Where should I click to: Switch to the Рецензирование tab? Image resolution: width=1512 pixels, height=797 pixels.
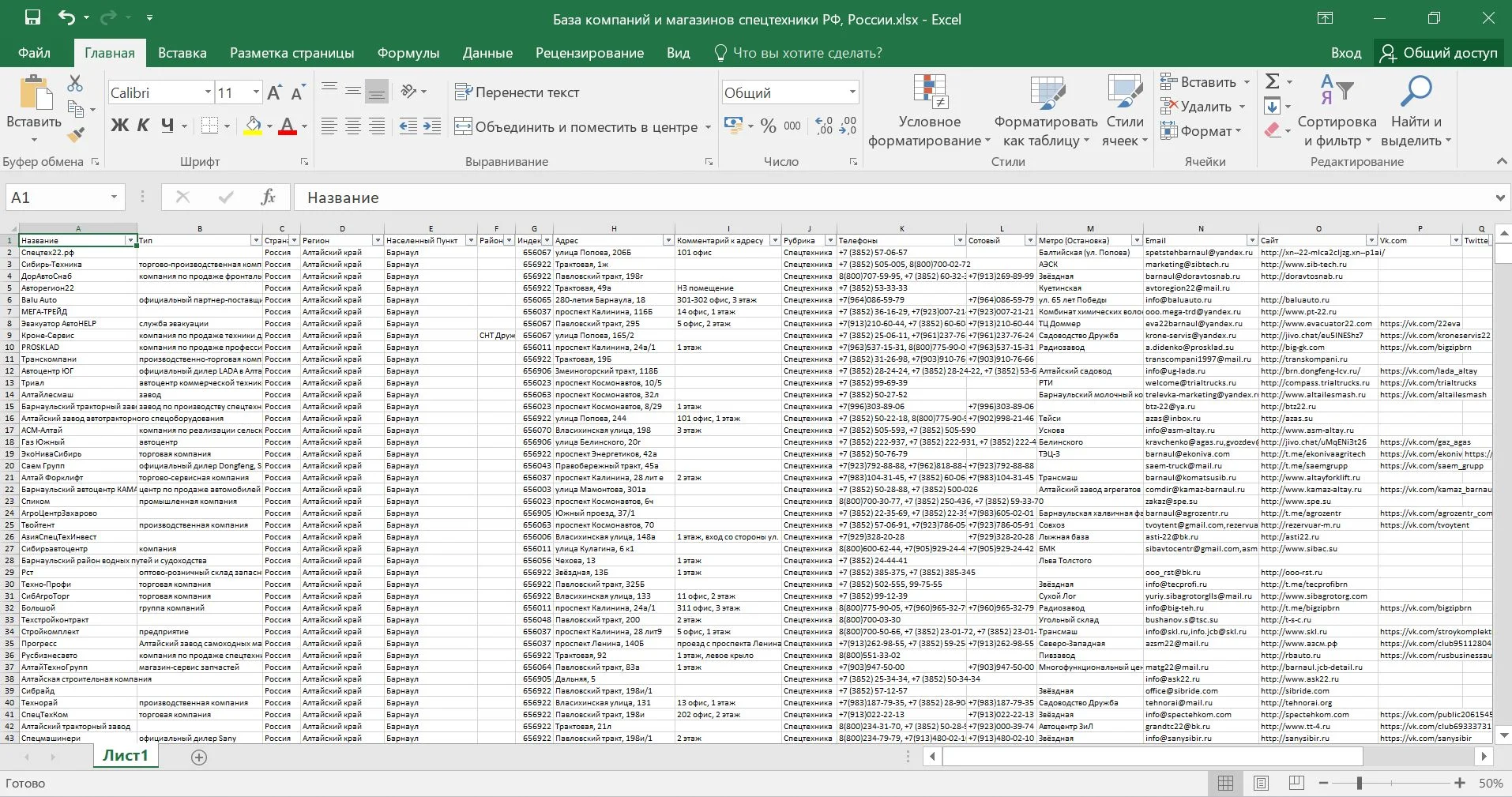pos(589,53)
